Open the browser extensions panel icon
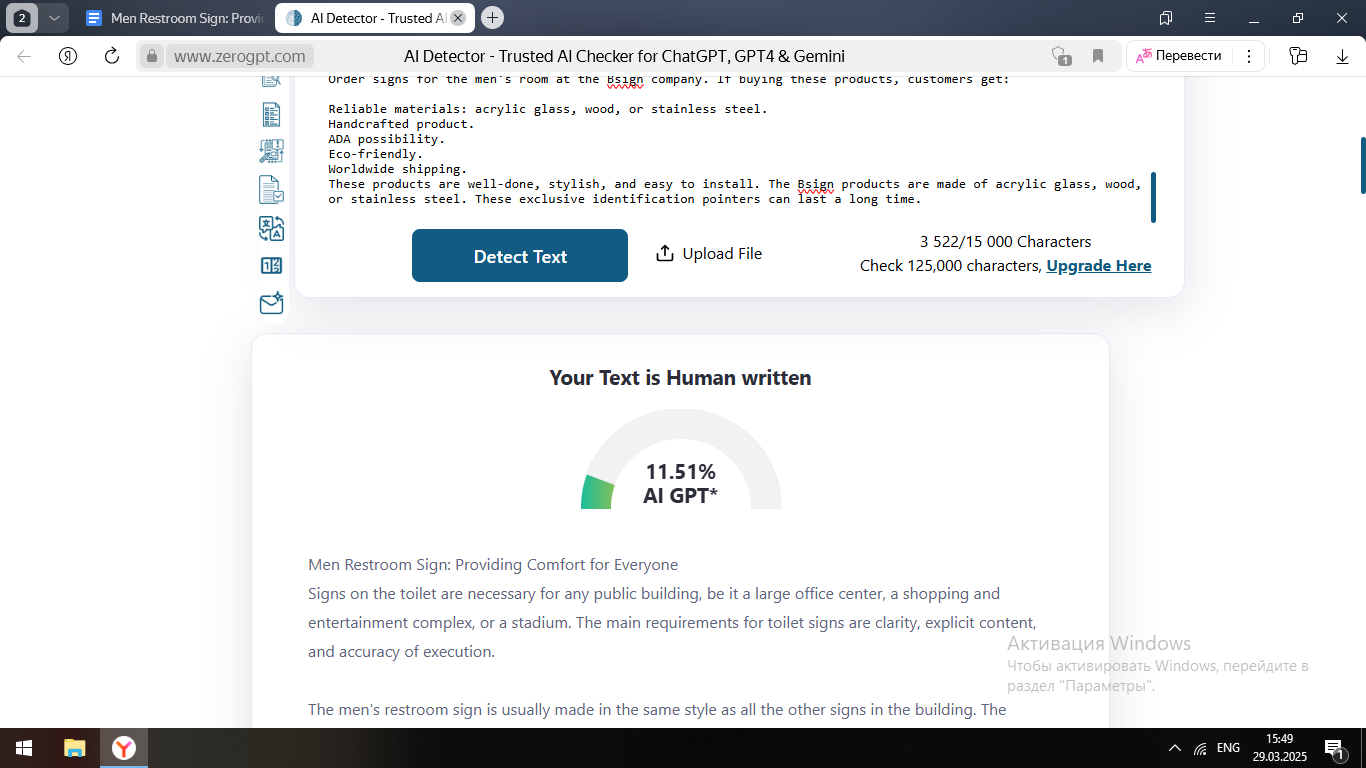1366x768 pixels. 1298,56
